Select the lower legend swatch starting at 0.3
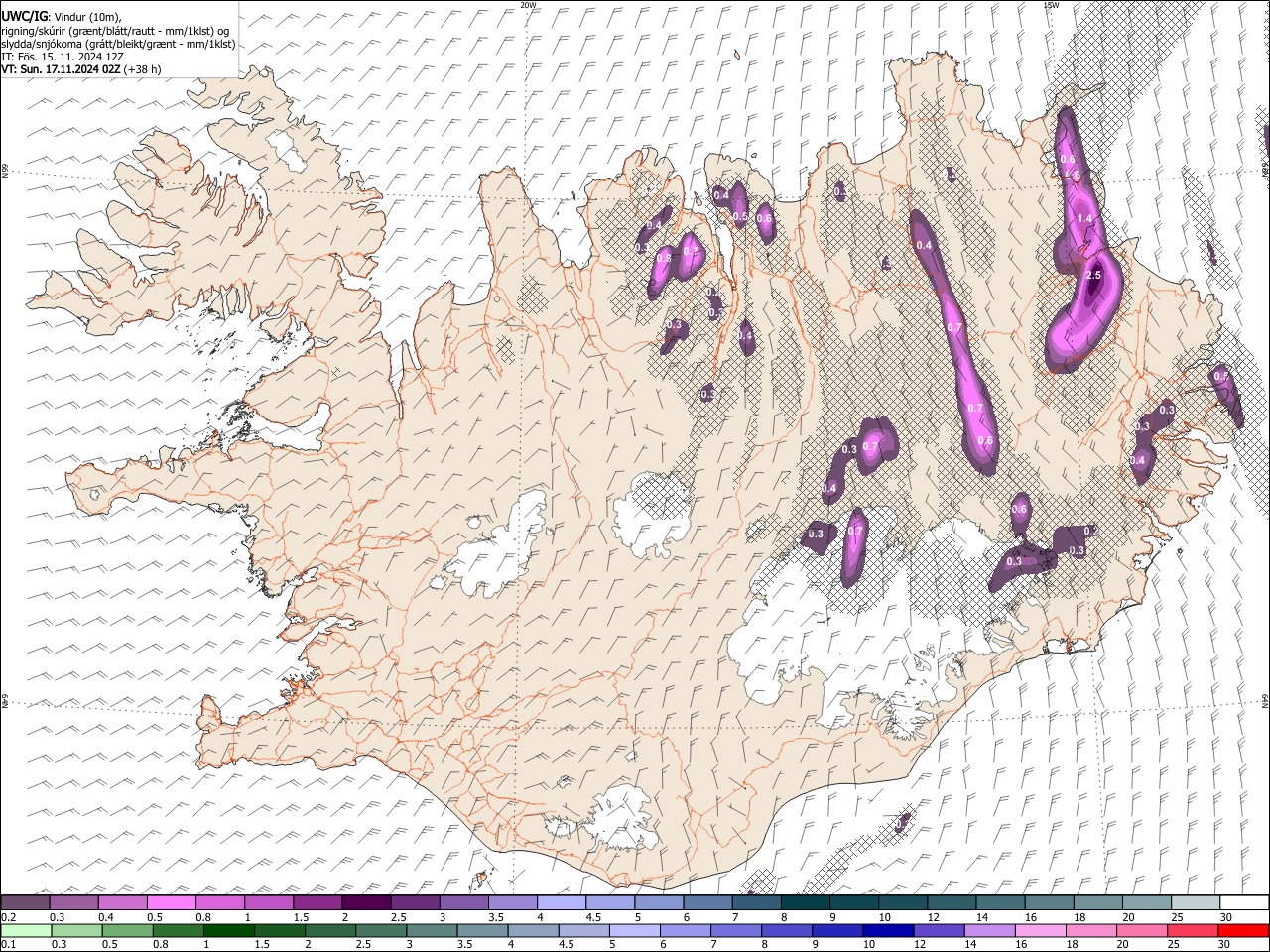1270x952 pixels. [76, 930]
